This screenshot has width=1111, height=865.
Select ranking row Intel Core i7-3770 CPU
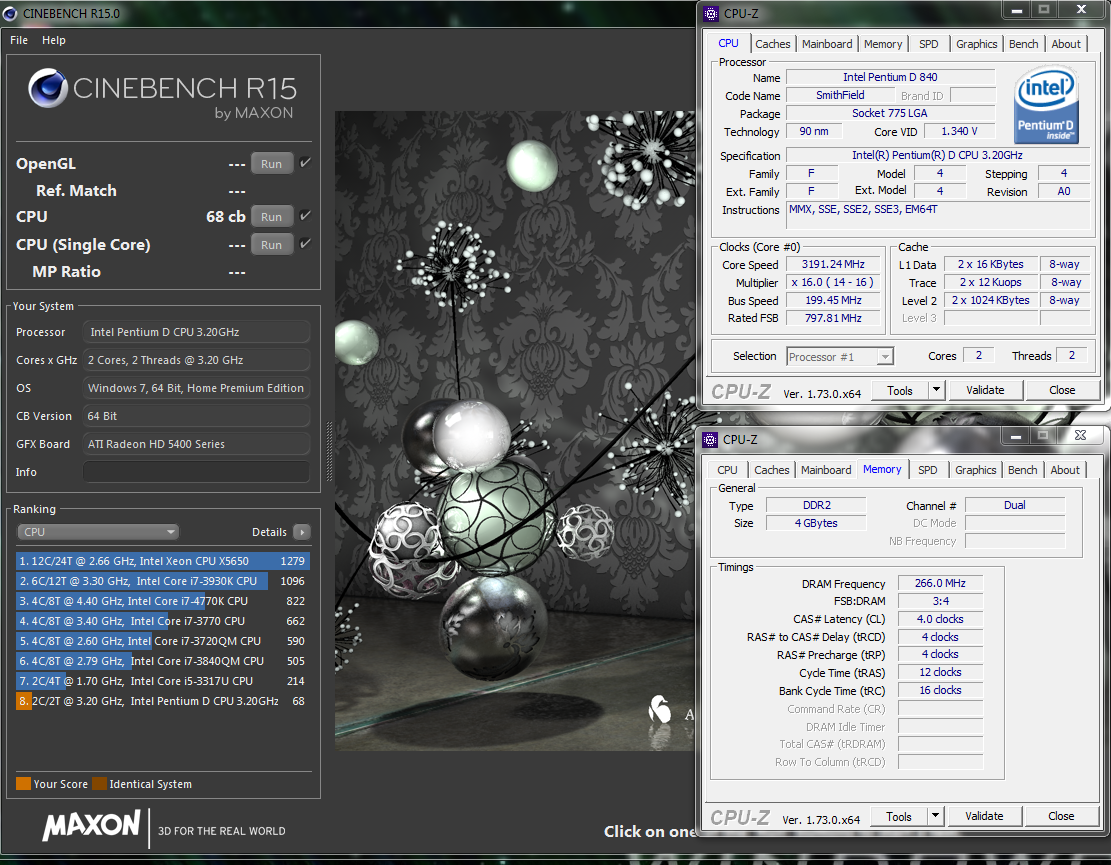tap(162, 621)
